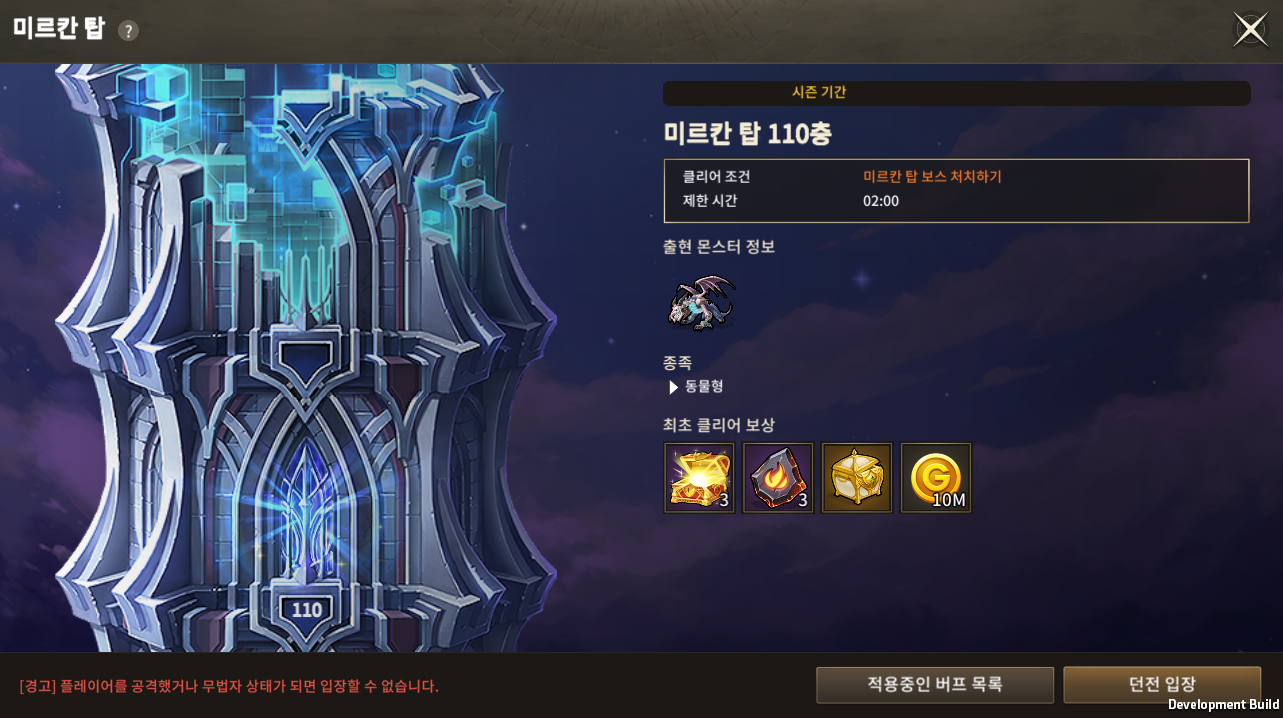This screenshot has height=718, width=1283.
Task: Select the floor 110 badge on tower
Action: point(307,610)
